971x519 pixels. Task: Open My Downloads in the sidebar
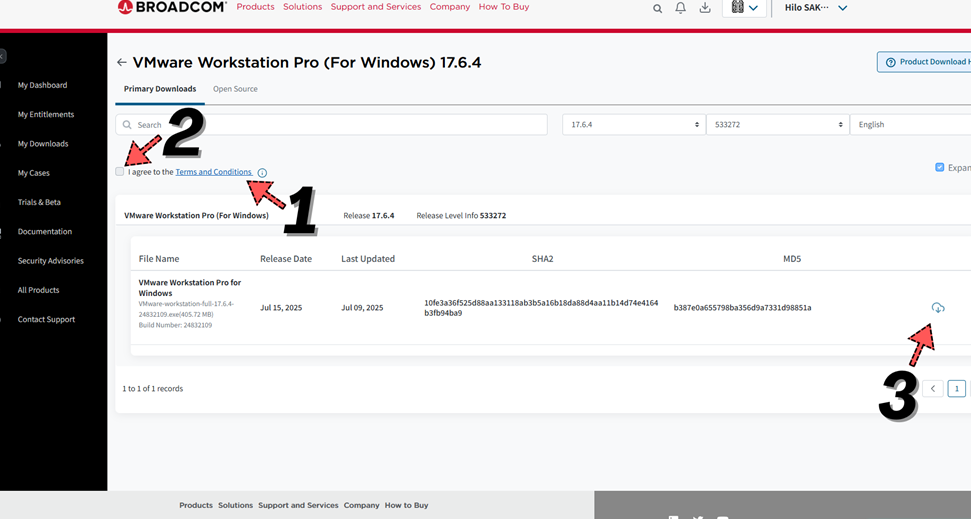click(43, 144)
